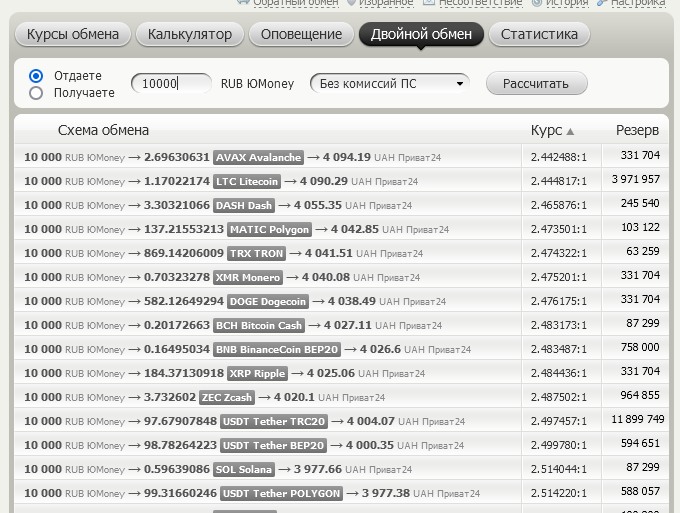The image size is (680, 513).
Task: Select the Получаете radio button
Action: click(x=36, y=93)
